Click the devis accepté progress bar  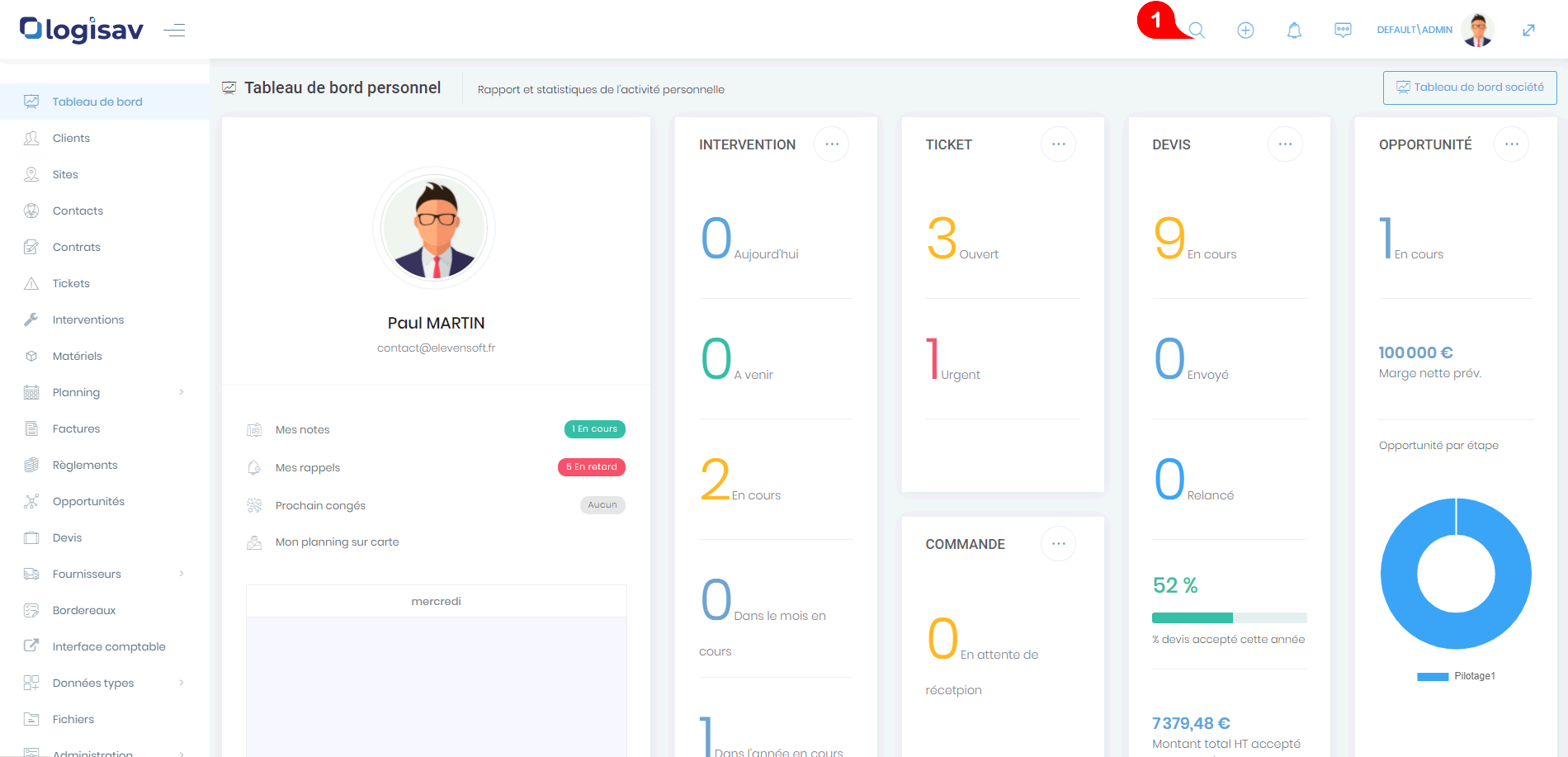pos(1229,617)
